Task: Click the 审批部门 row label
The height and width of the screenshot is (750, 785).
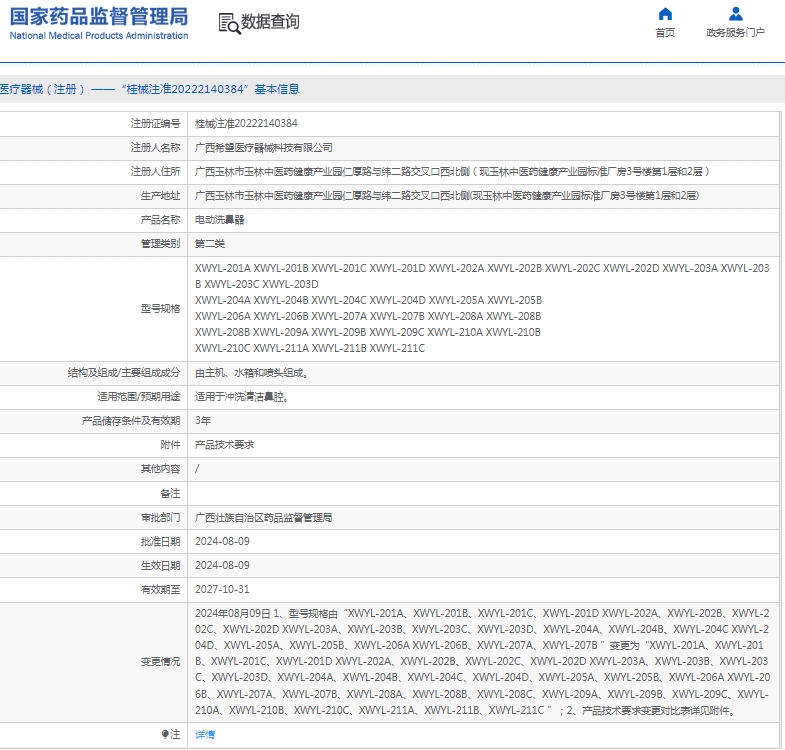Action: pyautogui.click(x=160, y=518)
